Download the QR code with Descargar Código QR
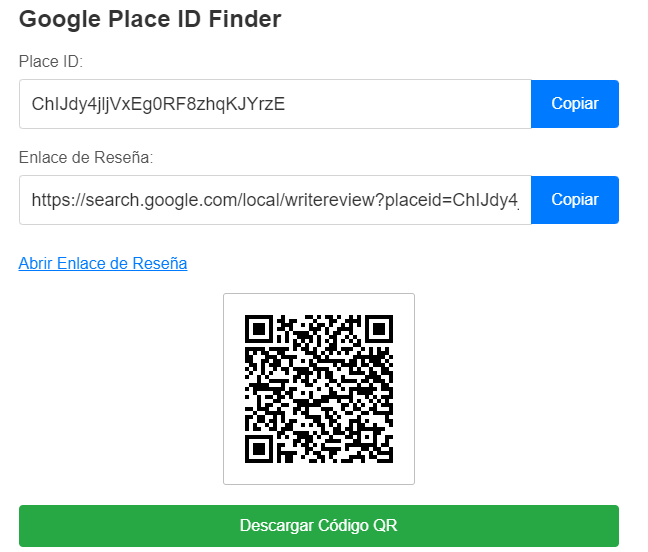Image resolution: width=648 pixels, height=552 pixels. click(319, 525)
